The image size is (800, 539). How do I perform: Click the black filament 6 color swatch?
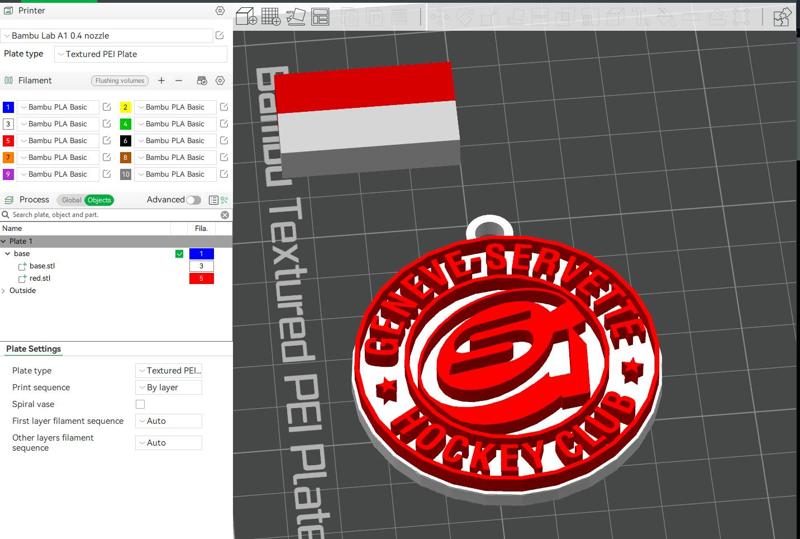(126, 140)
